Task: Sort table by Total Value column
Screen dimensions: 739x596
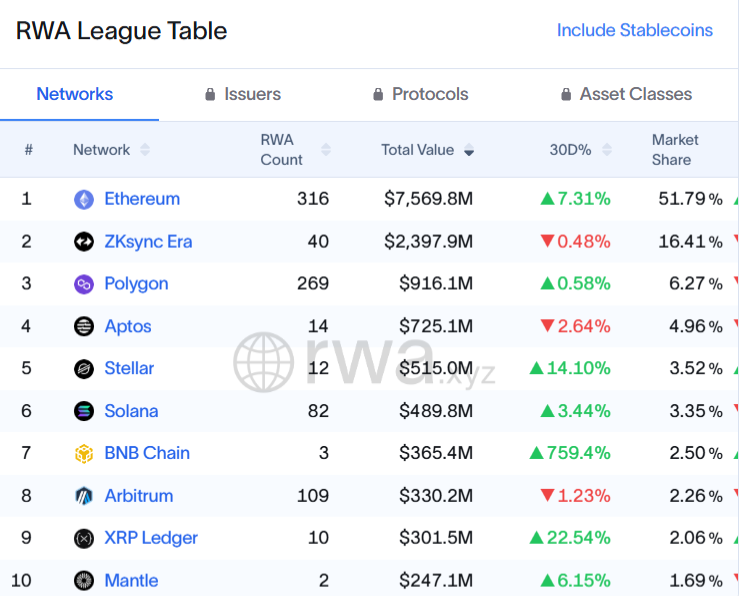Action: pos(427,150)
